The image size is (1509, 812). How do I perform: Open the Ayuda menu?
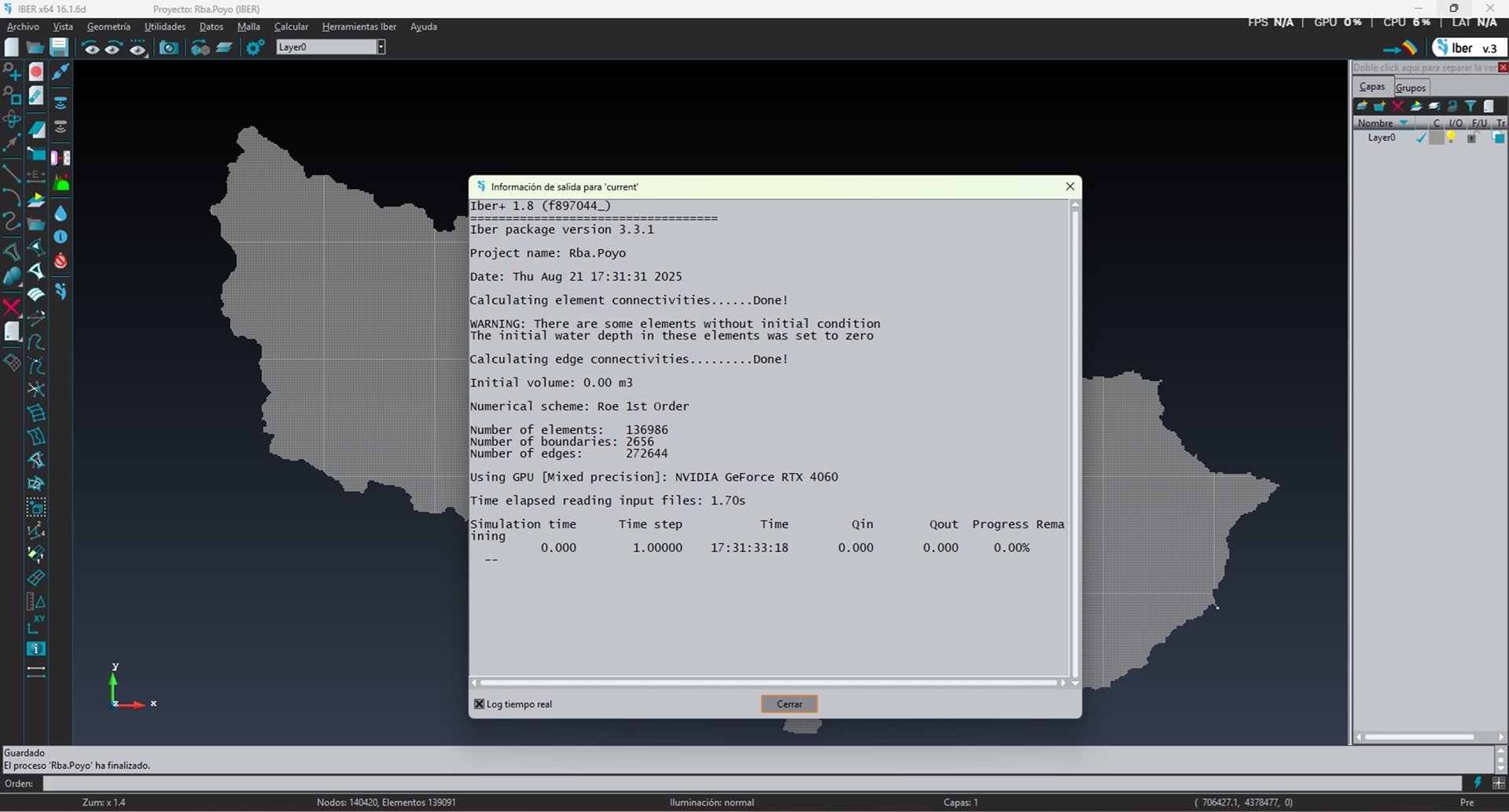(x=424, y=27)
